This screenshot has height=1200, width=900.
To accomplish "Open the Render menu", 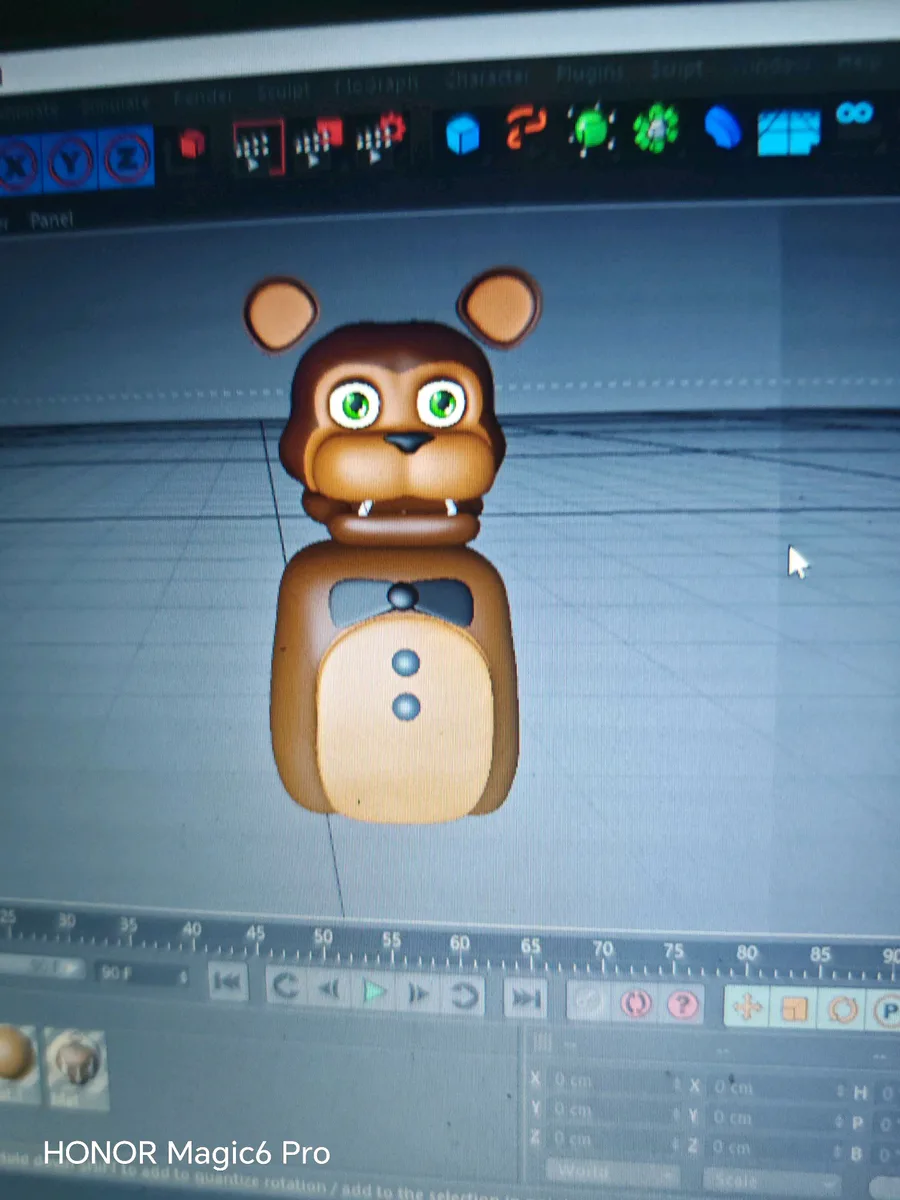I will (x=203, y=97).
